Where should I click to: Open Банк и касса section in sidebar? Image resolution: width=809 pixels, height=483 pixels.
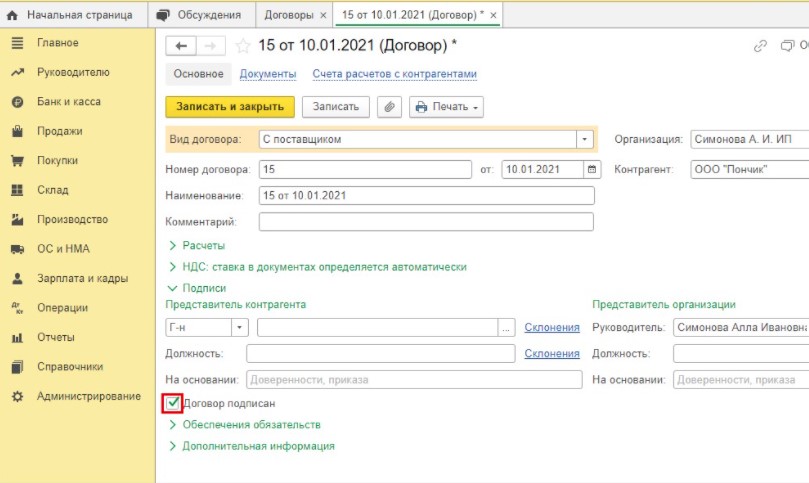68,102
